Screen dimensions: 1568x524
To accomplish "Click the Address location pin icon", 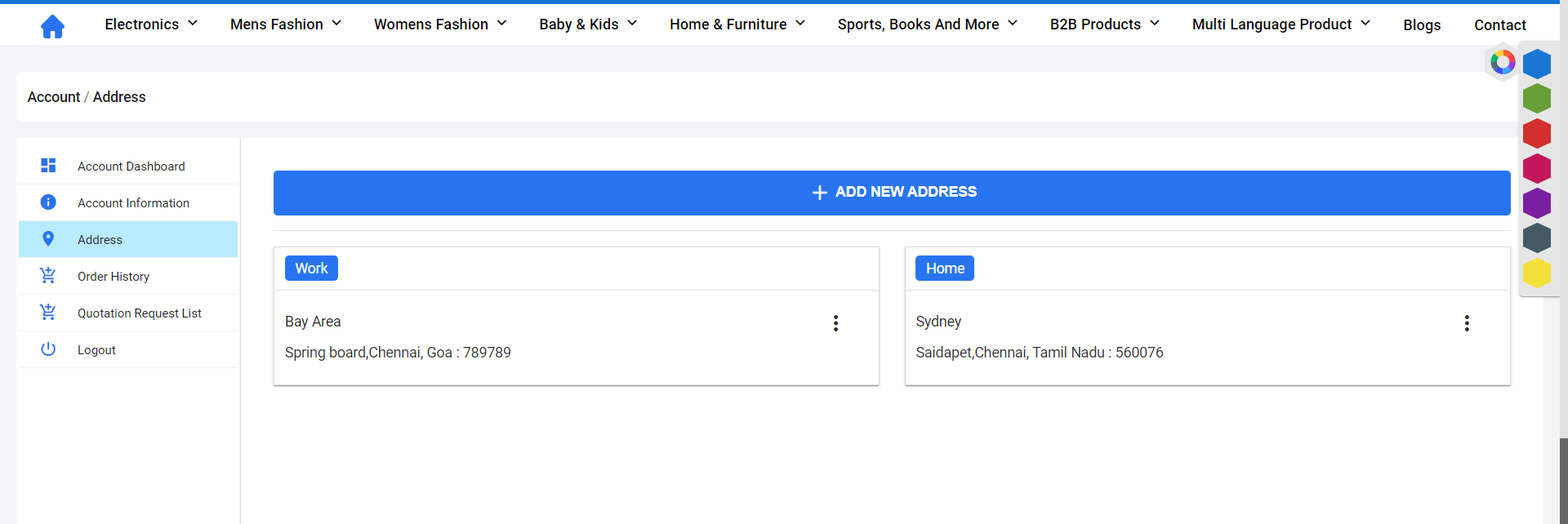I will coord(48,239).
